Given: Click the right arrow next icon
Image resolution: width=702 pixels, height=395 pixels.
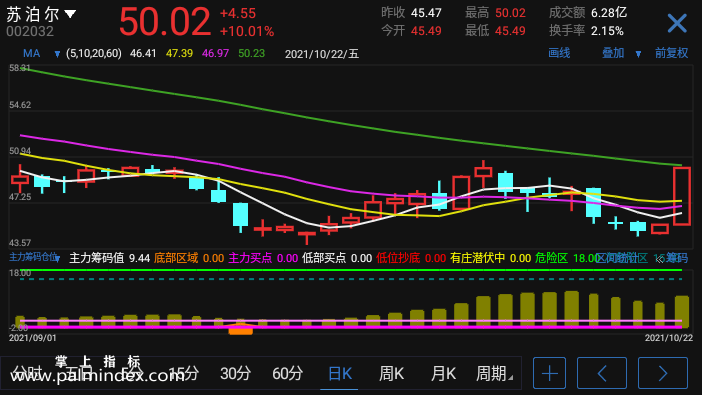Looking at the screenshot, I should (x=663, y=373).
